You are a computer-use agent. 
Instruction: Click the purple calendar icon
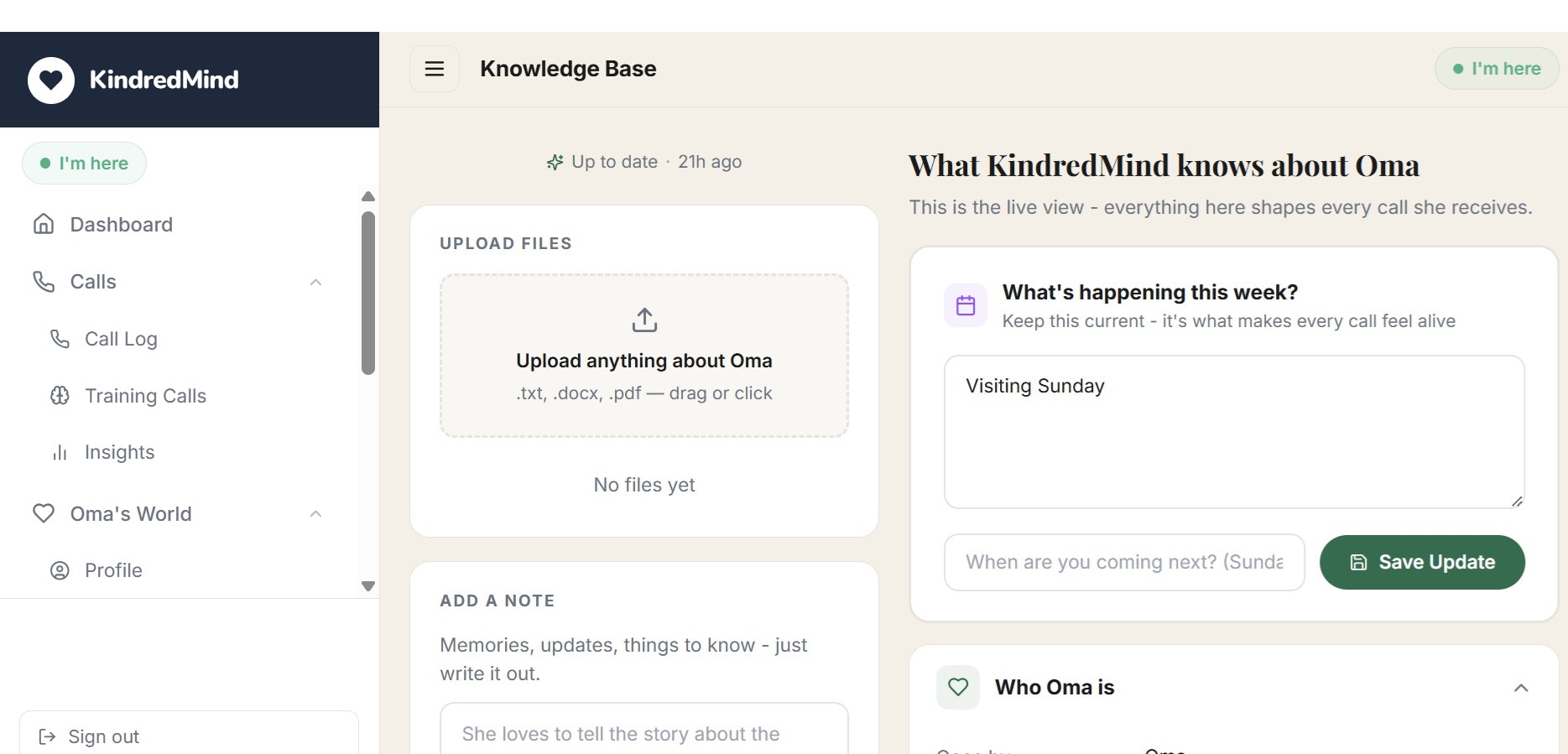click(x=966, y=305)
